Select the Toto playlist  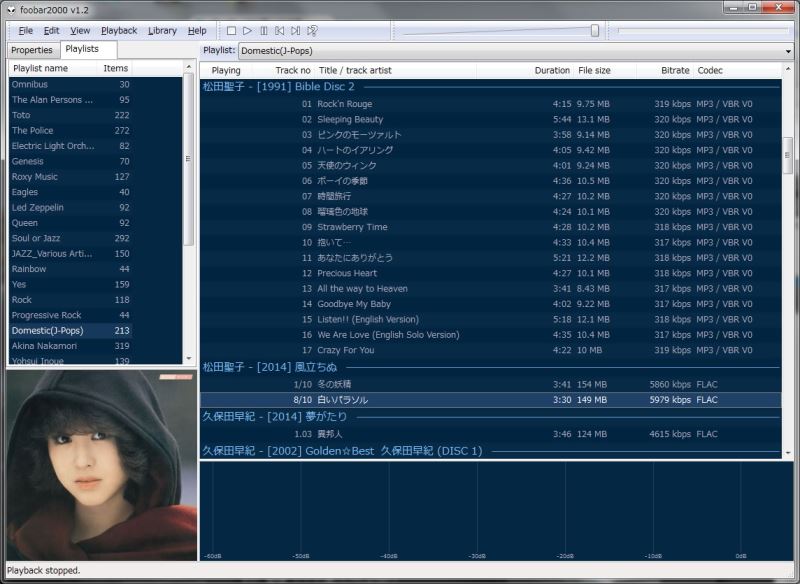pyautogui.click(x=70, y=115)
